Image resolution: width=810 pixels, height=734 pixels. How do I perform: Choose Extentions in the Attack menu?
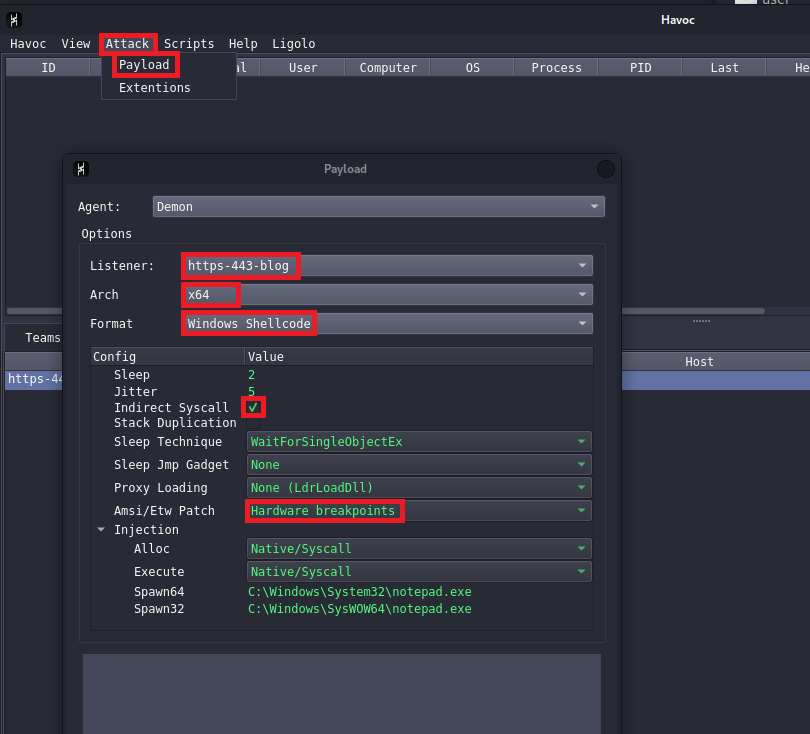click(154, 88)
